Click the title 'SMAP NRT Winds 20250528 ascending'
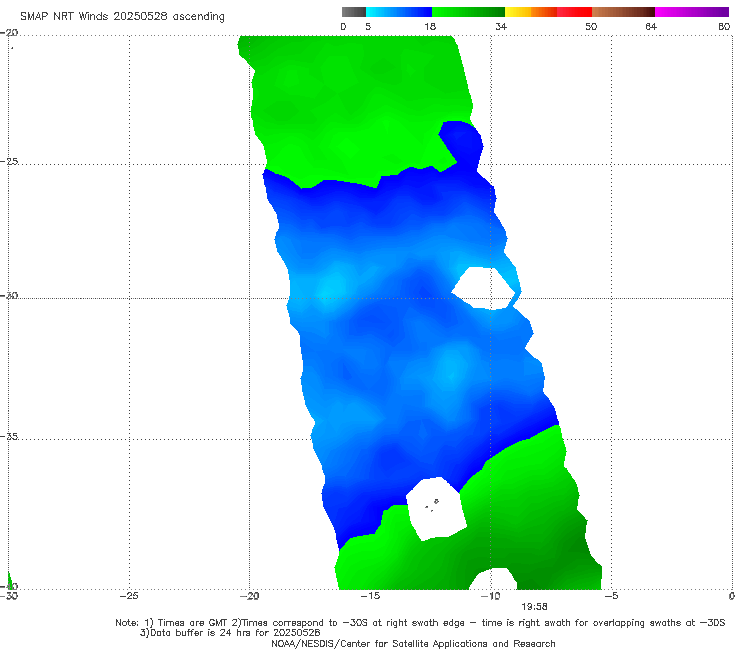Screen dimensions: 740x650 pyautogui.click(x=122, y=16)
